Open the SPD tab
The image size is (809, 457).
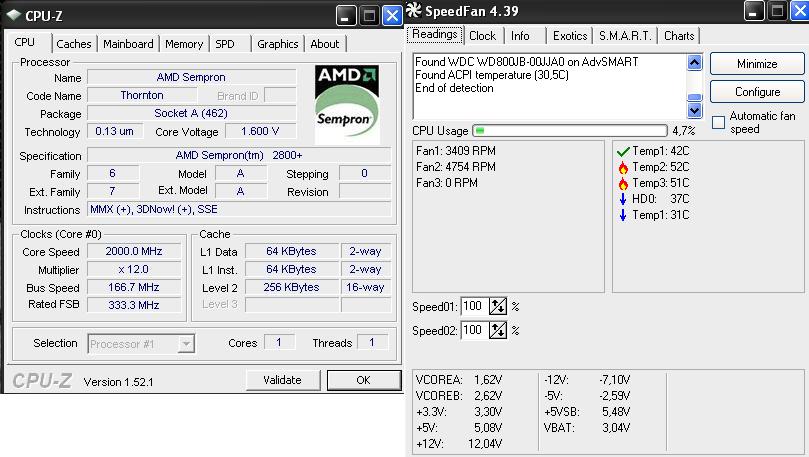point(225,44)
